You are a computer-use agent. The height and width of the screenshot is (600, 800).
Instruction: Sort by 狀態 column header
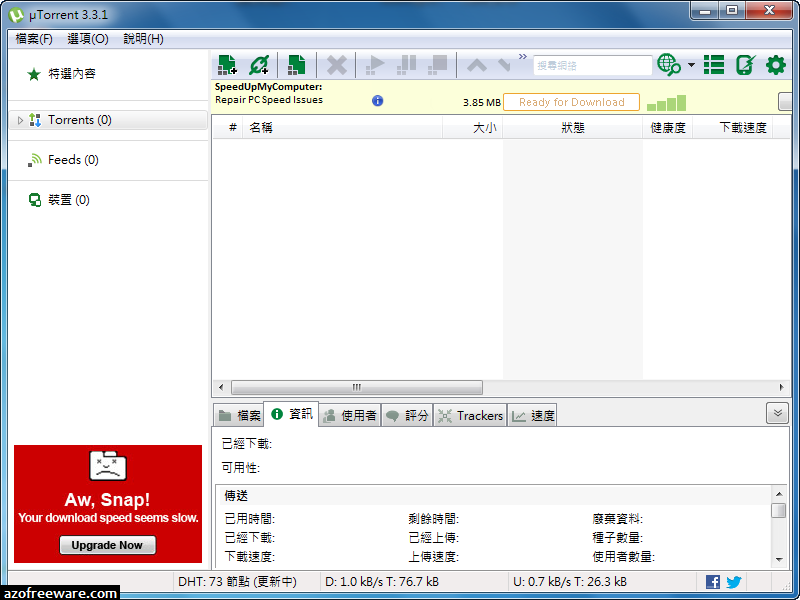point(572,128)
